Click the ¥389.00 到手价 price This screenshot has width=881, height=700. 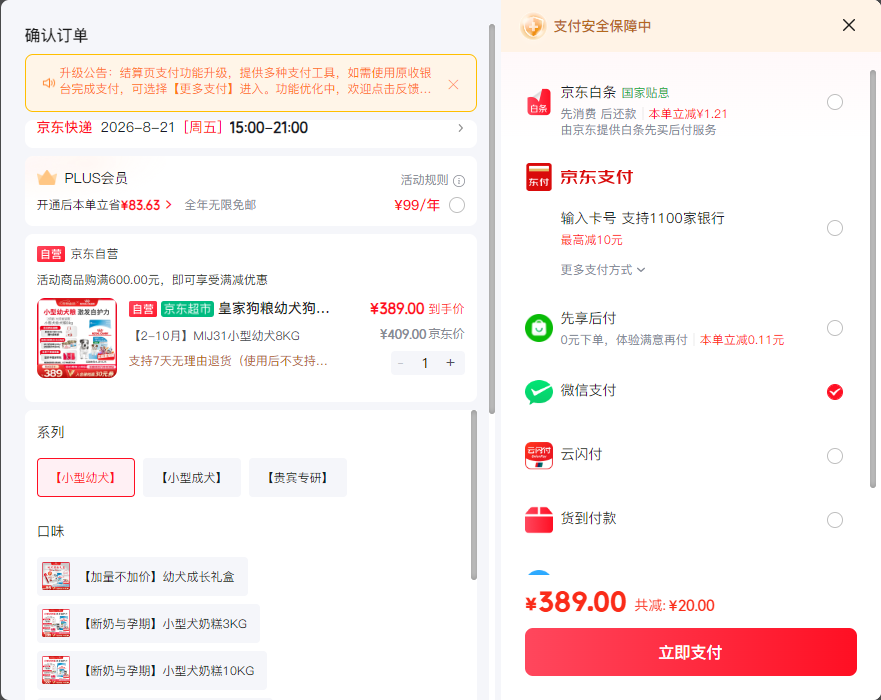click(x=416, y=309)
